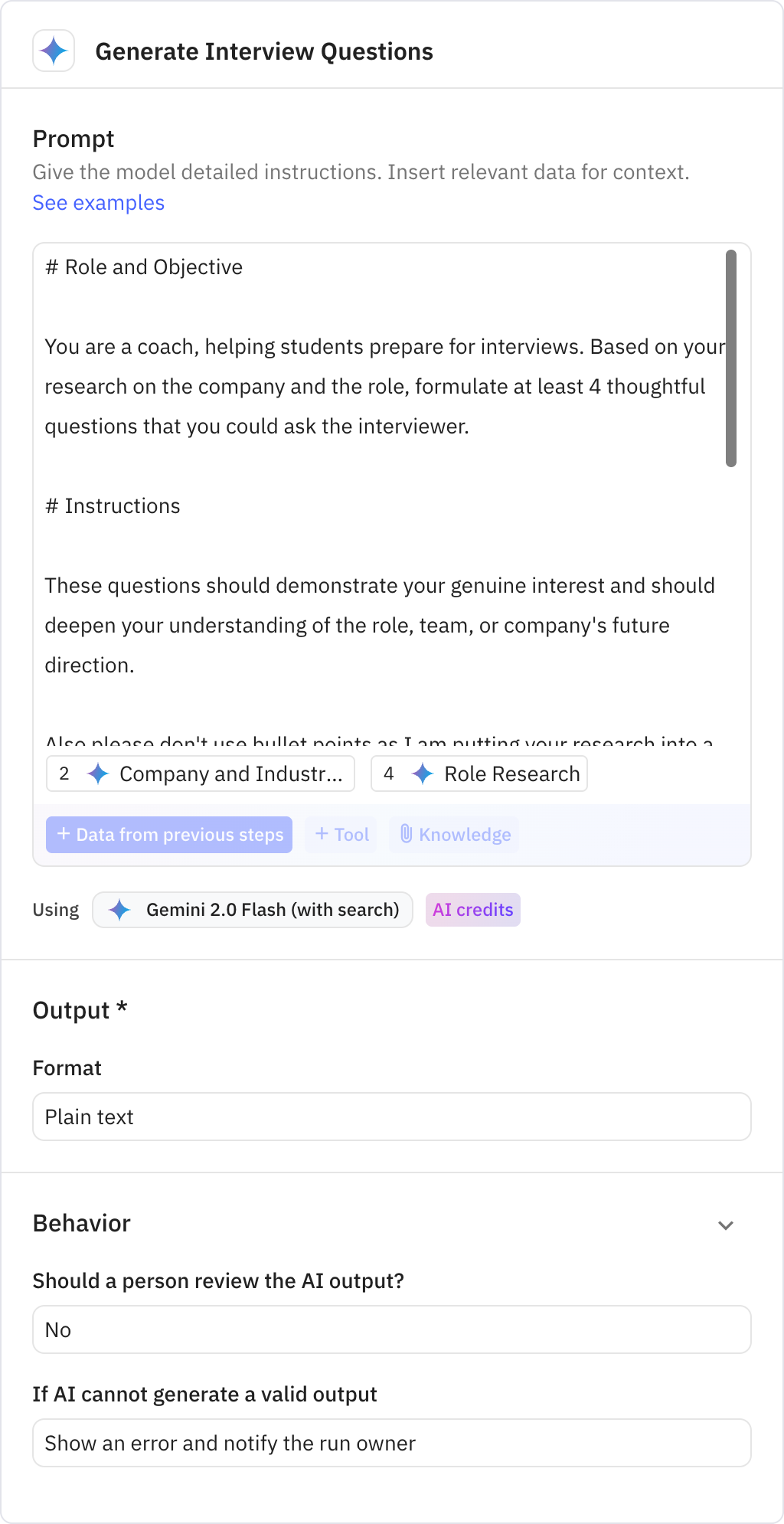Image resolution: width=784 pixels, height=1524 pixels.
Task: Open the See examples link
Action: point(98,203)
